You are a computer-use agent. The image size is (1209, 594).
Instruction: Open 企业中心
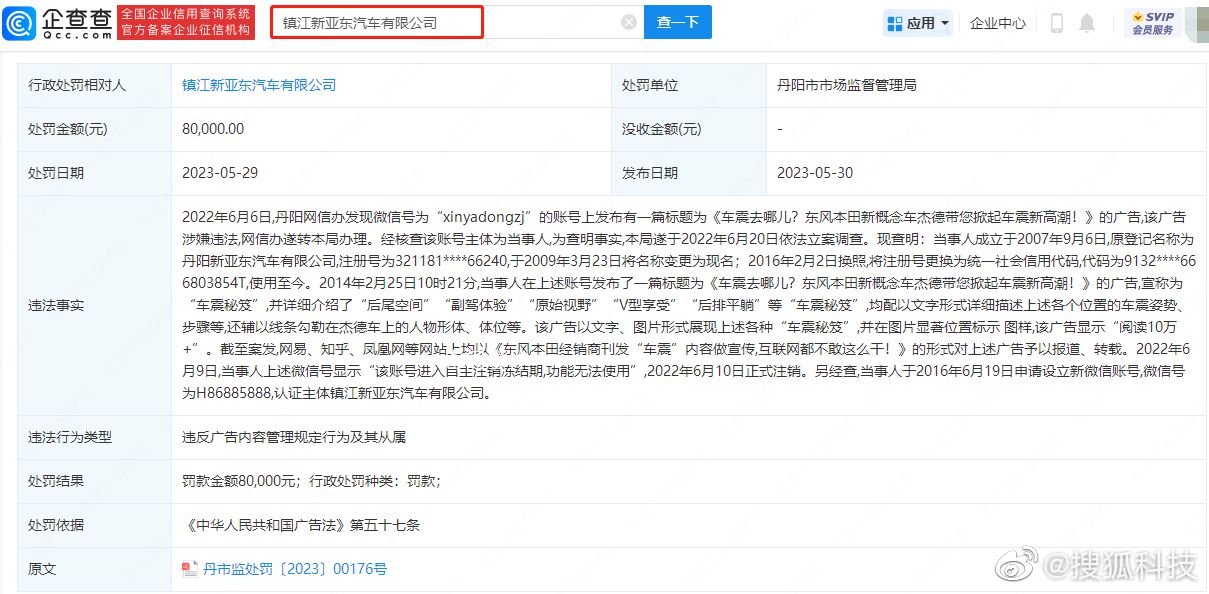pos(998,23)
